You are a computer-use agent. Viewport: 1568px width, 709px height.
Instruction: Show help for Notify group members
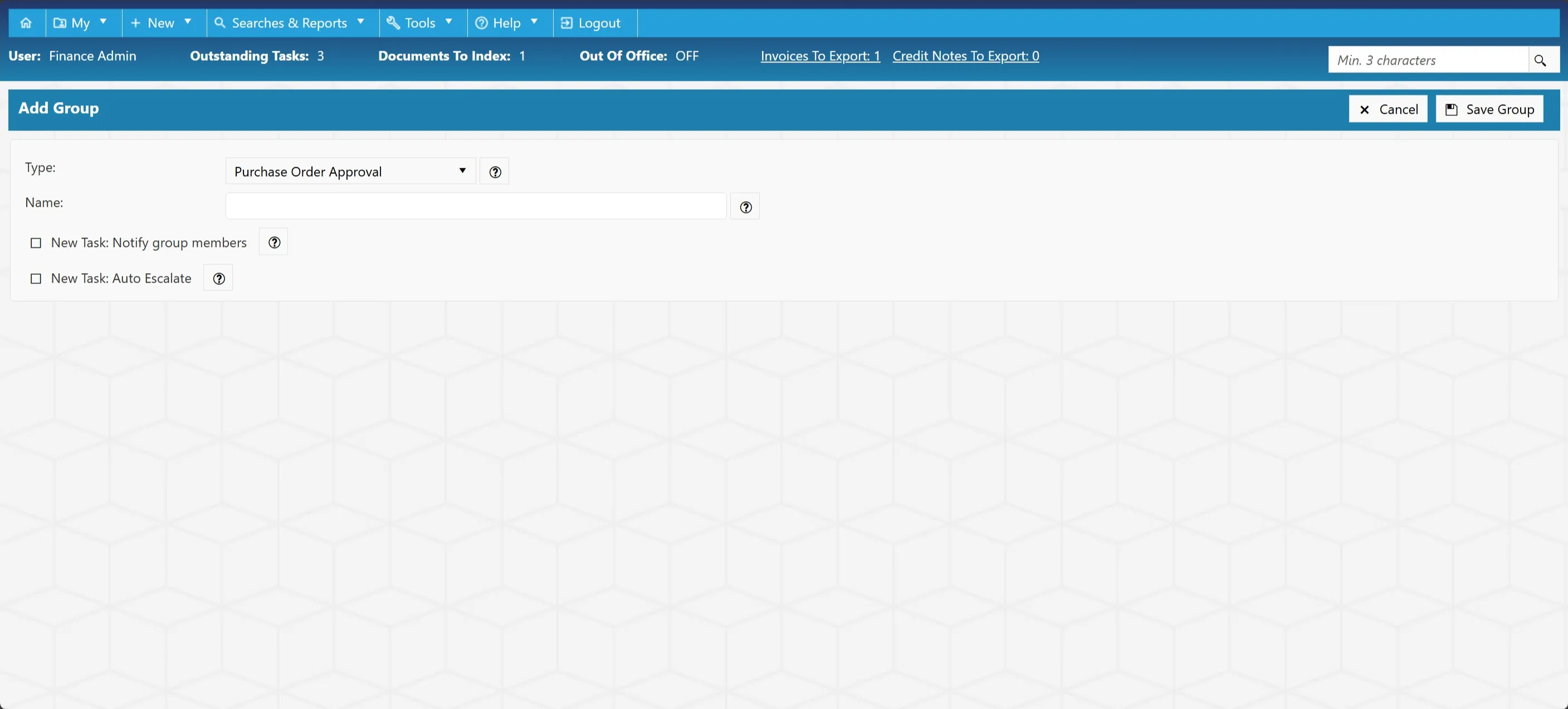click(274, 242)
